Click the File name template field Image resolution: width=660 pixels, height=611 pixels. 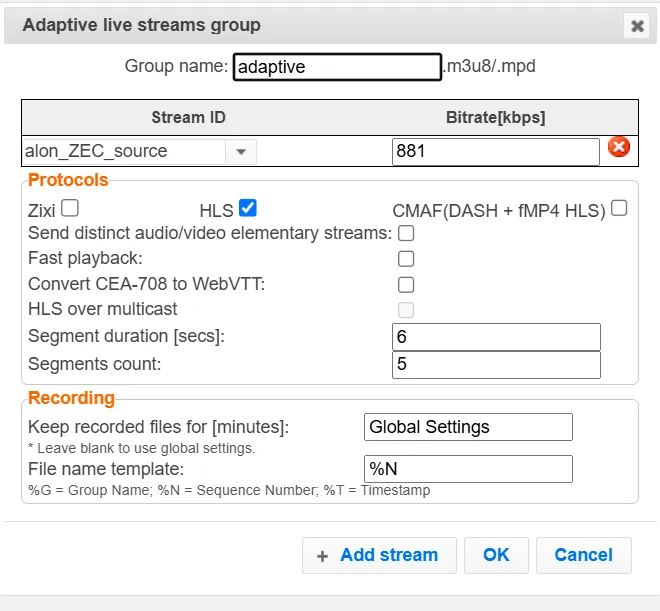pos(468,469)
